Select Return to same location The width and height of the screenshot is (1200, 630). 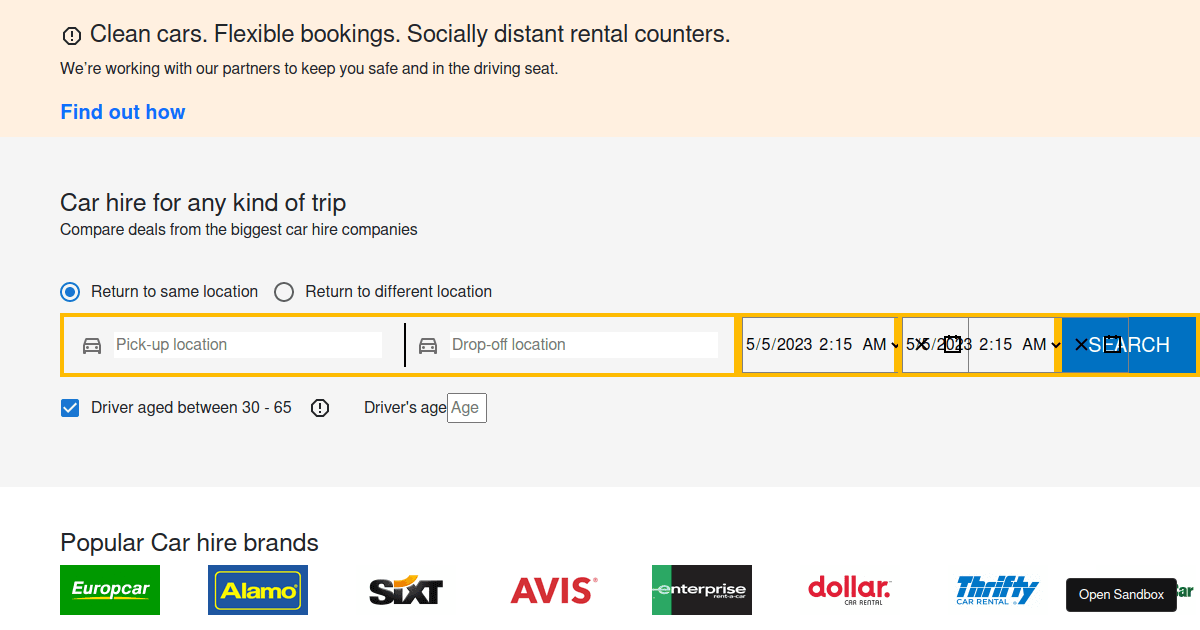point(70,291)
